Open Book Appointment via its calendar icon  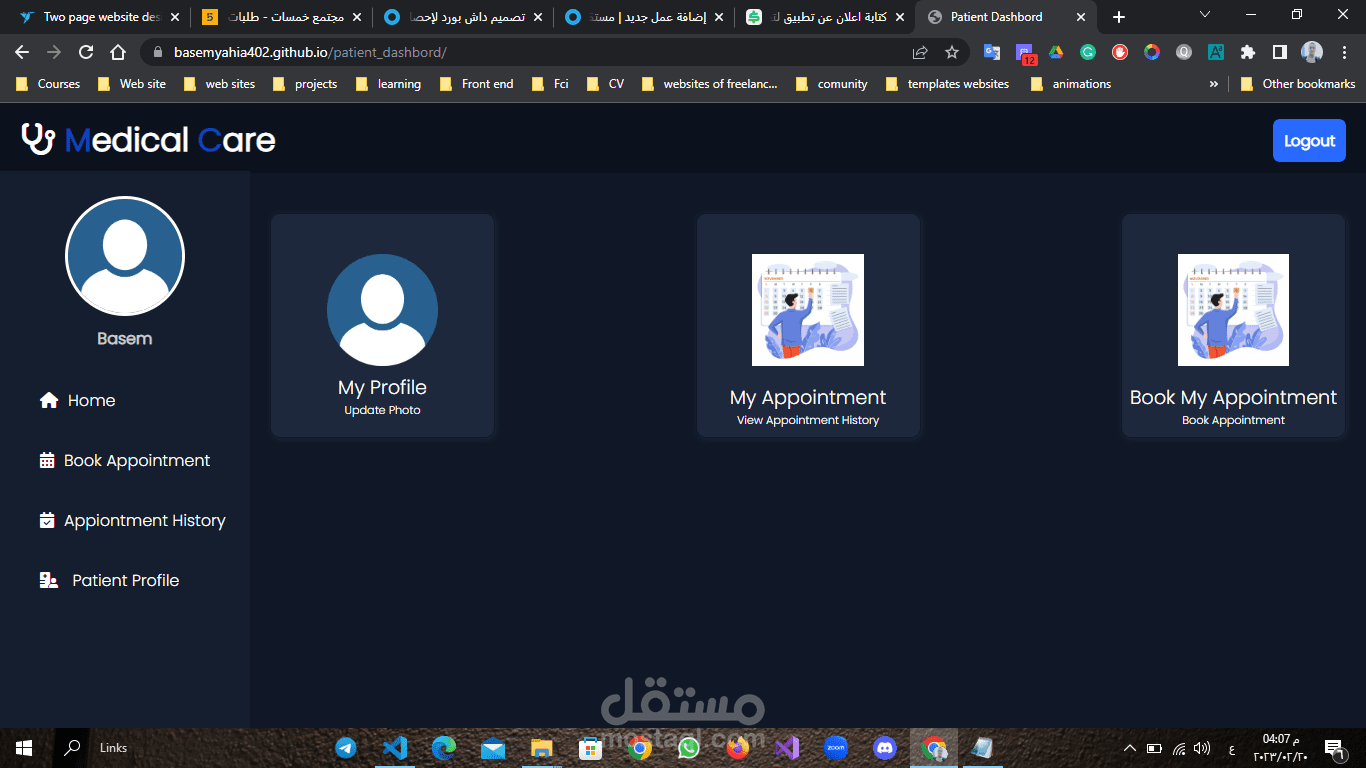(x=46, y=460)
